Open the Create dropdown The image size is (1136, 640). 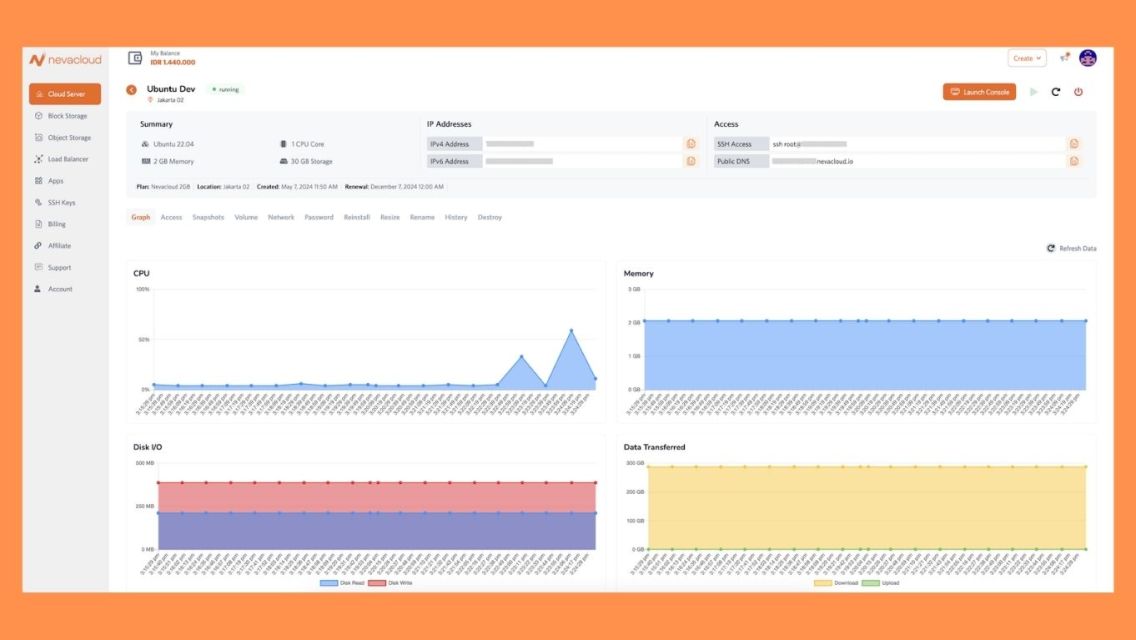(1027, 58)
